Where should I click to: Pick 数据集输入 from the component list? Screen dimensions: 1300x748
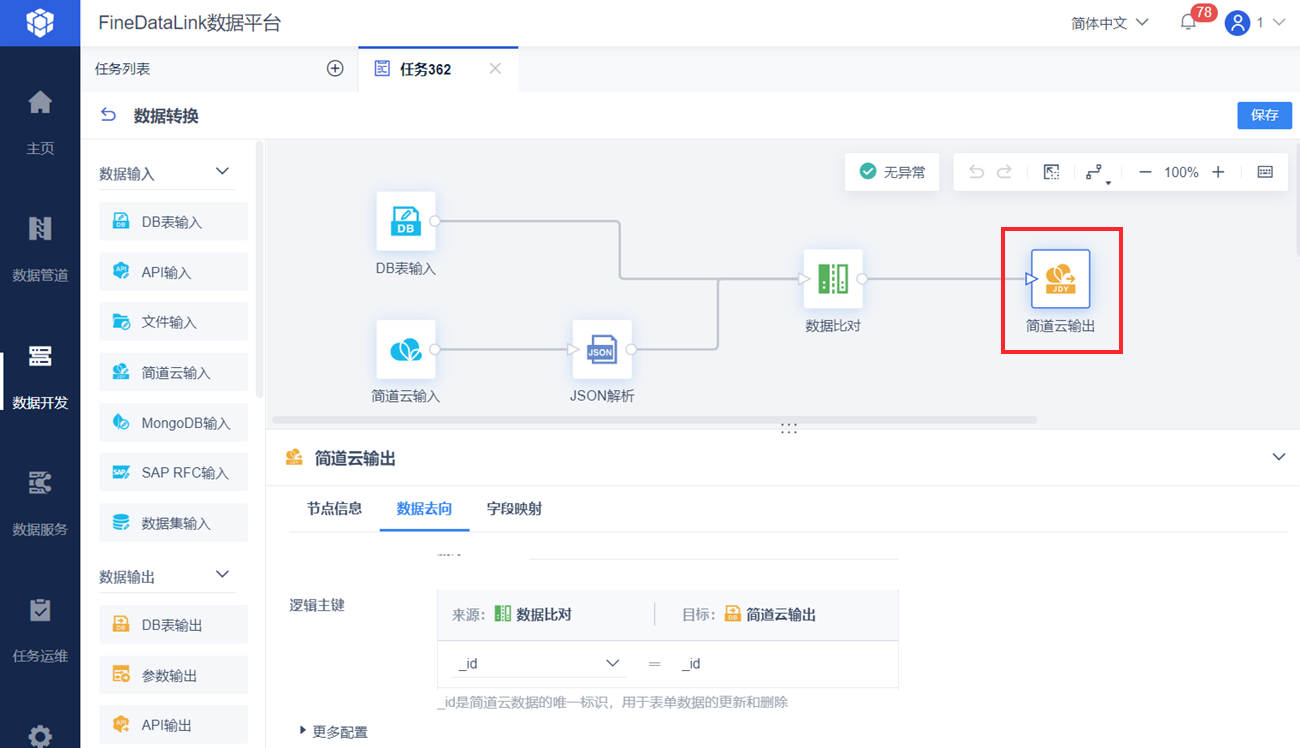[x=173, y=522]
